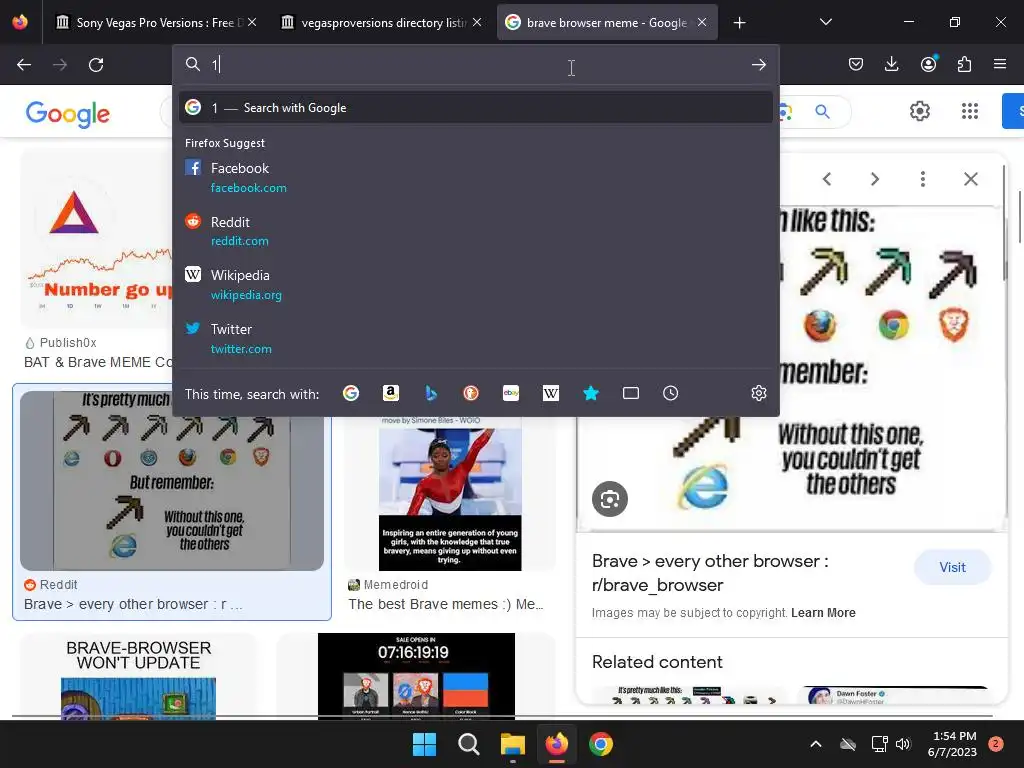Open BRAVE-BROWSER WON'T UPDATE thumbnail

[138, 676]
